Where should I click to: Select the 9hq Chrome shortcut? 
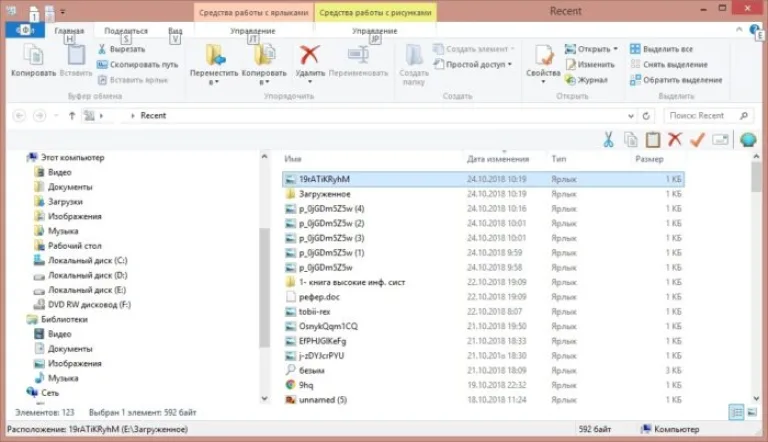point(483,385)
